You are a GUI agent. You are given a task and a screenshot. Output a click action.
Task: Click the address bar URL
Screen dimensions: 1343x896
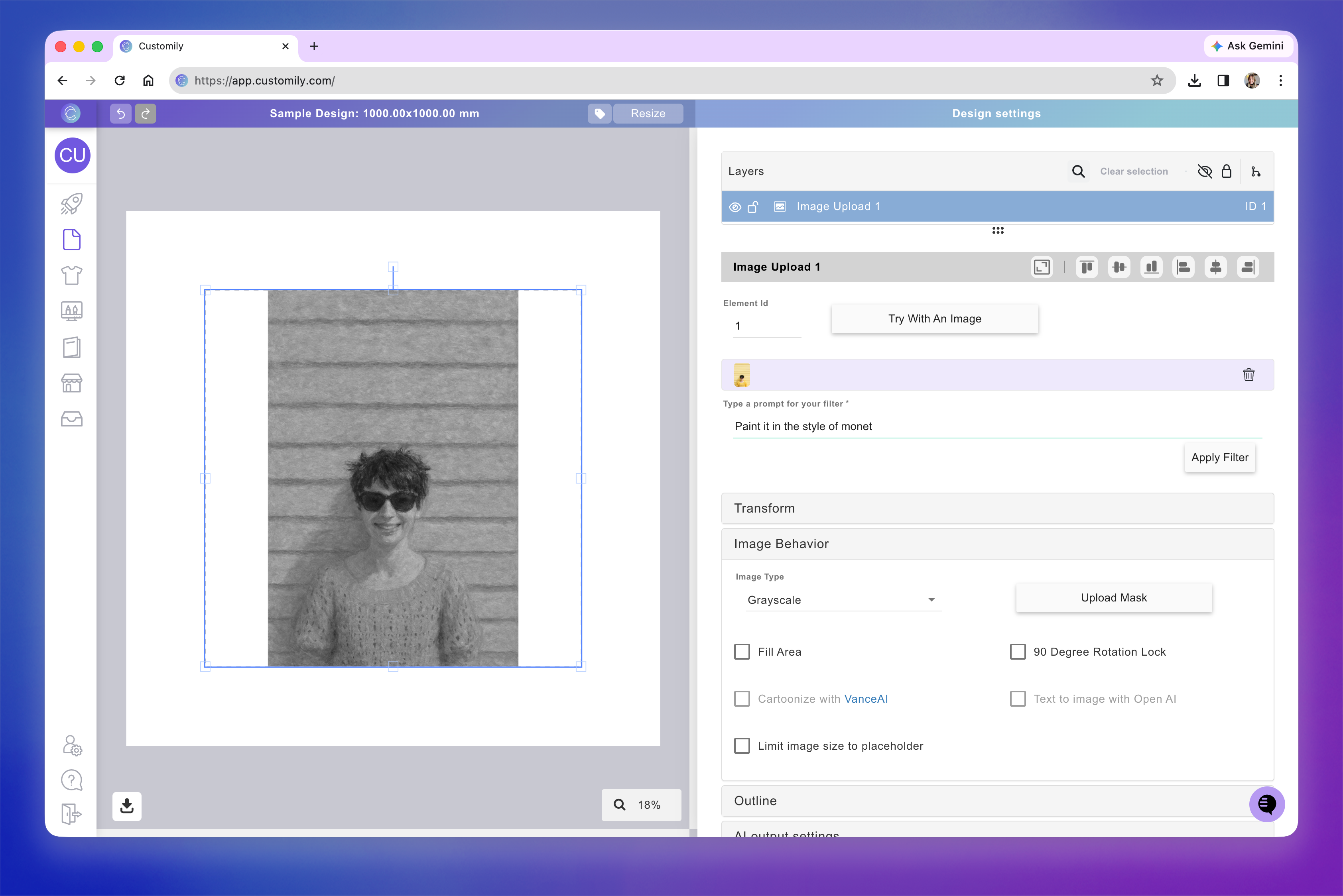pos(265,81)
